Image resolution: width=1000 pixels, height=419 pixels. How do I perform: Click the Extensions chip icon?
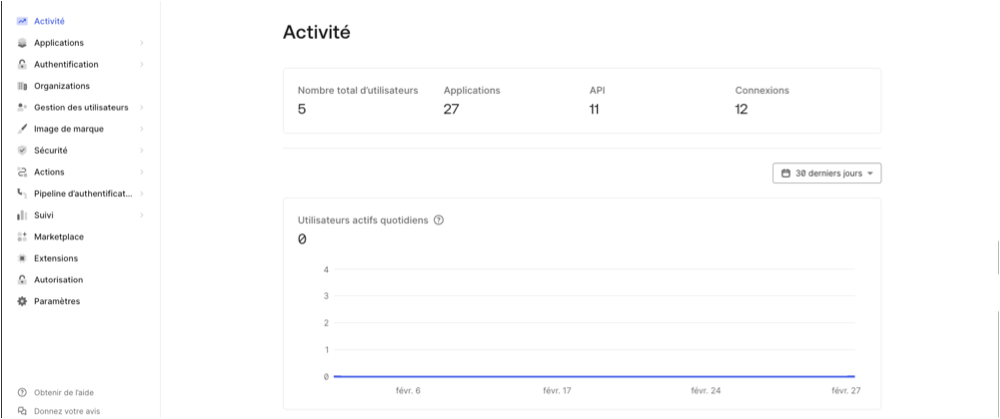click(22, 258)
